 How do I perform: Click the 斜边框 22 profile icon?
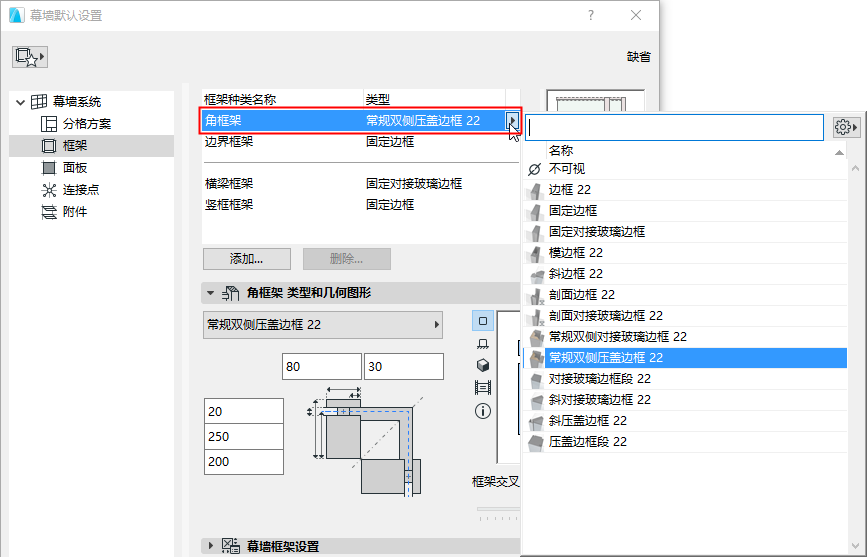(536, 275)
